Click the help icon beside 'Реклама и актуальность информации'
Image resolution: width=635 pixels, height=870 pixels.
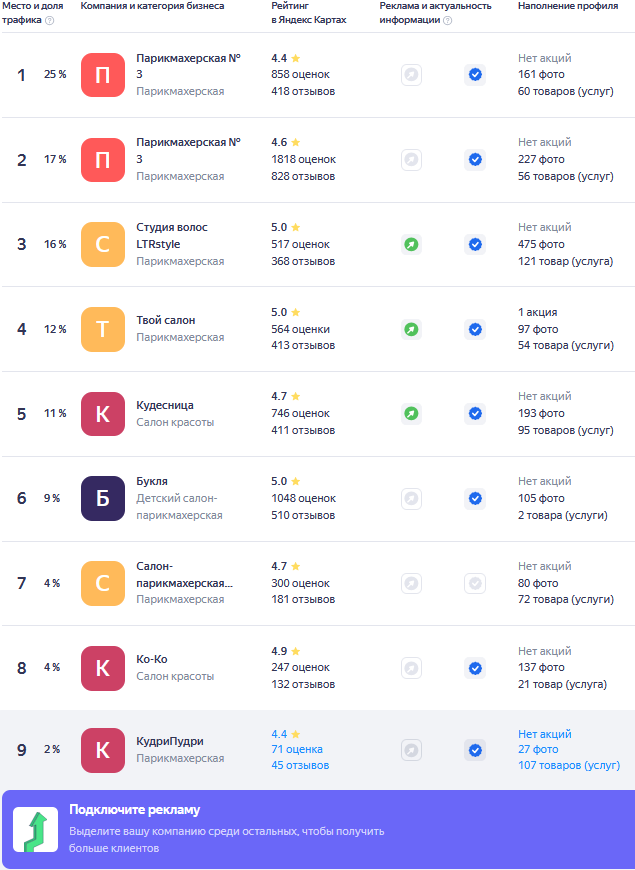pos(447,20)
